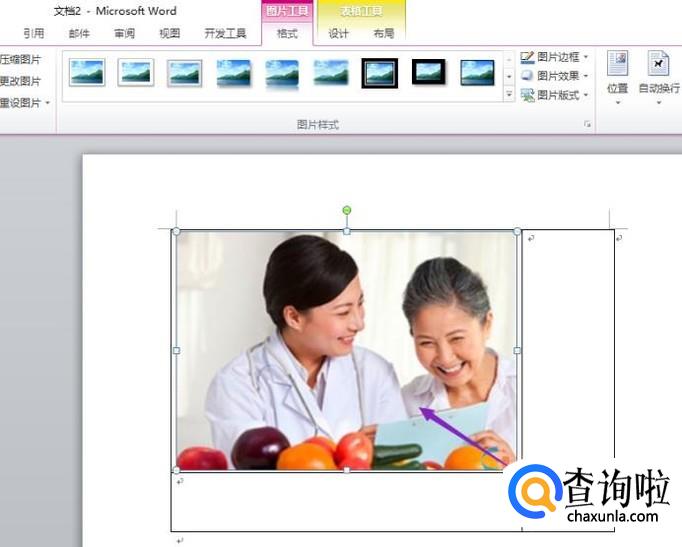This screenshot has height=547, width=682.
Task: Click the photo of the doctor and patient
Action: click(x=346, y=350)
